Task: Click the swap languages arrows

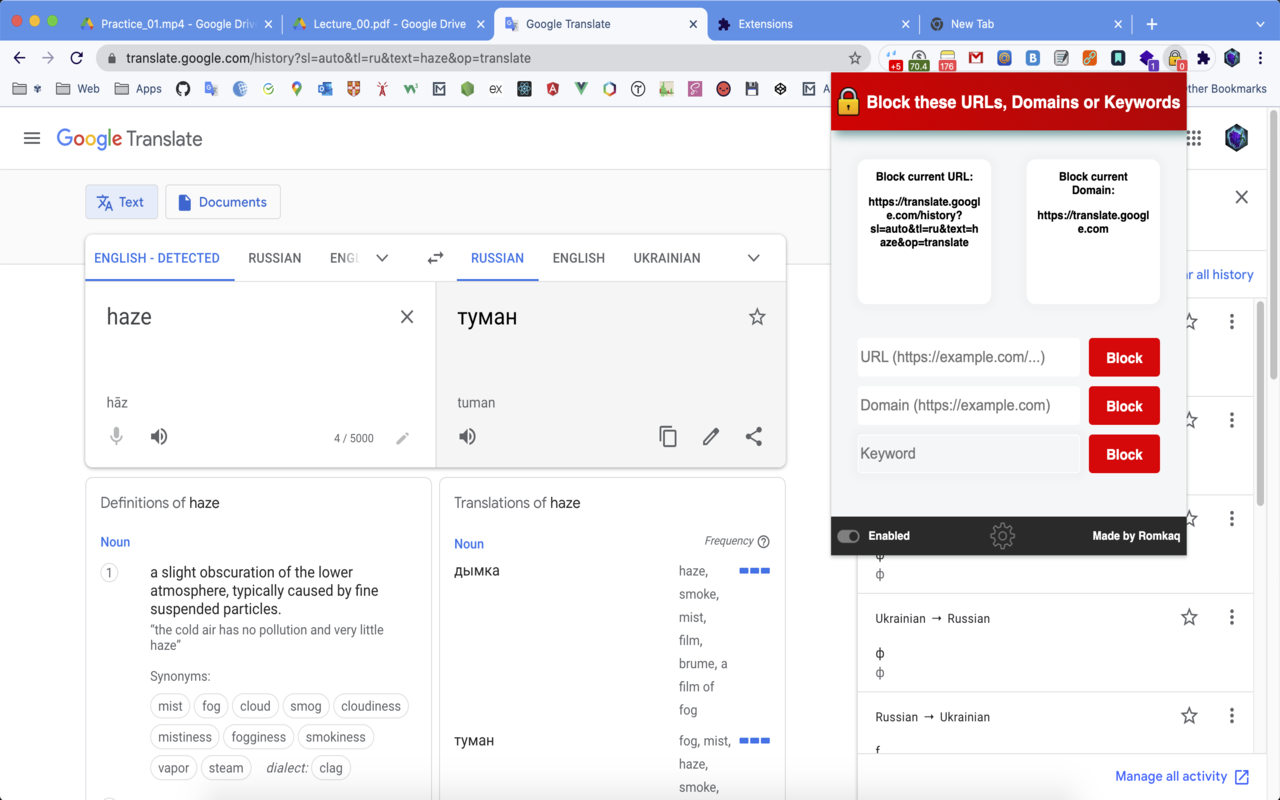Action: [x=435, y=257]
